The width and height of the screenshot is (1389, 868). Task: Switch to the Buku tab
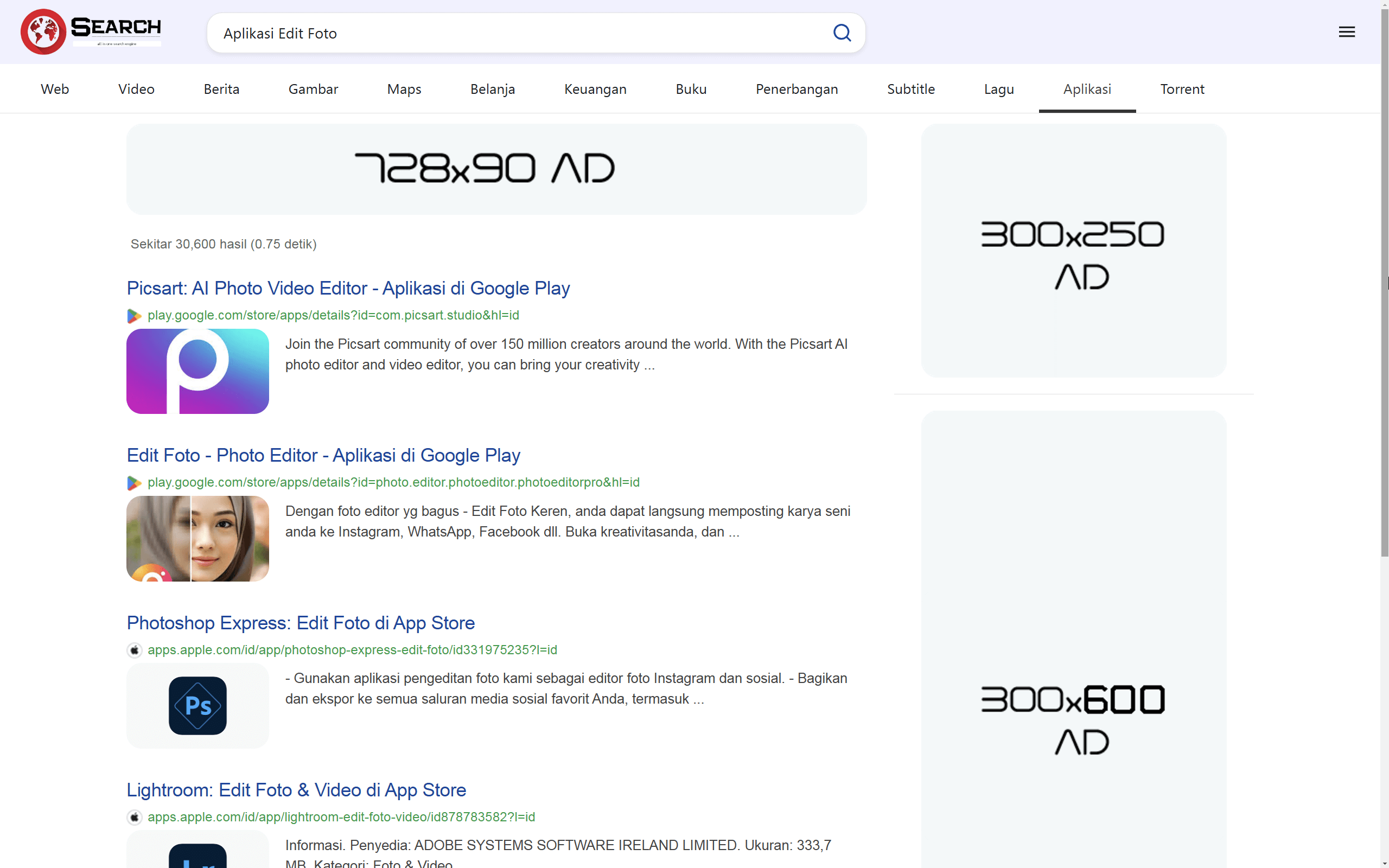point(691,89)
